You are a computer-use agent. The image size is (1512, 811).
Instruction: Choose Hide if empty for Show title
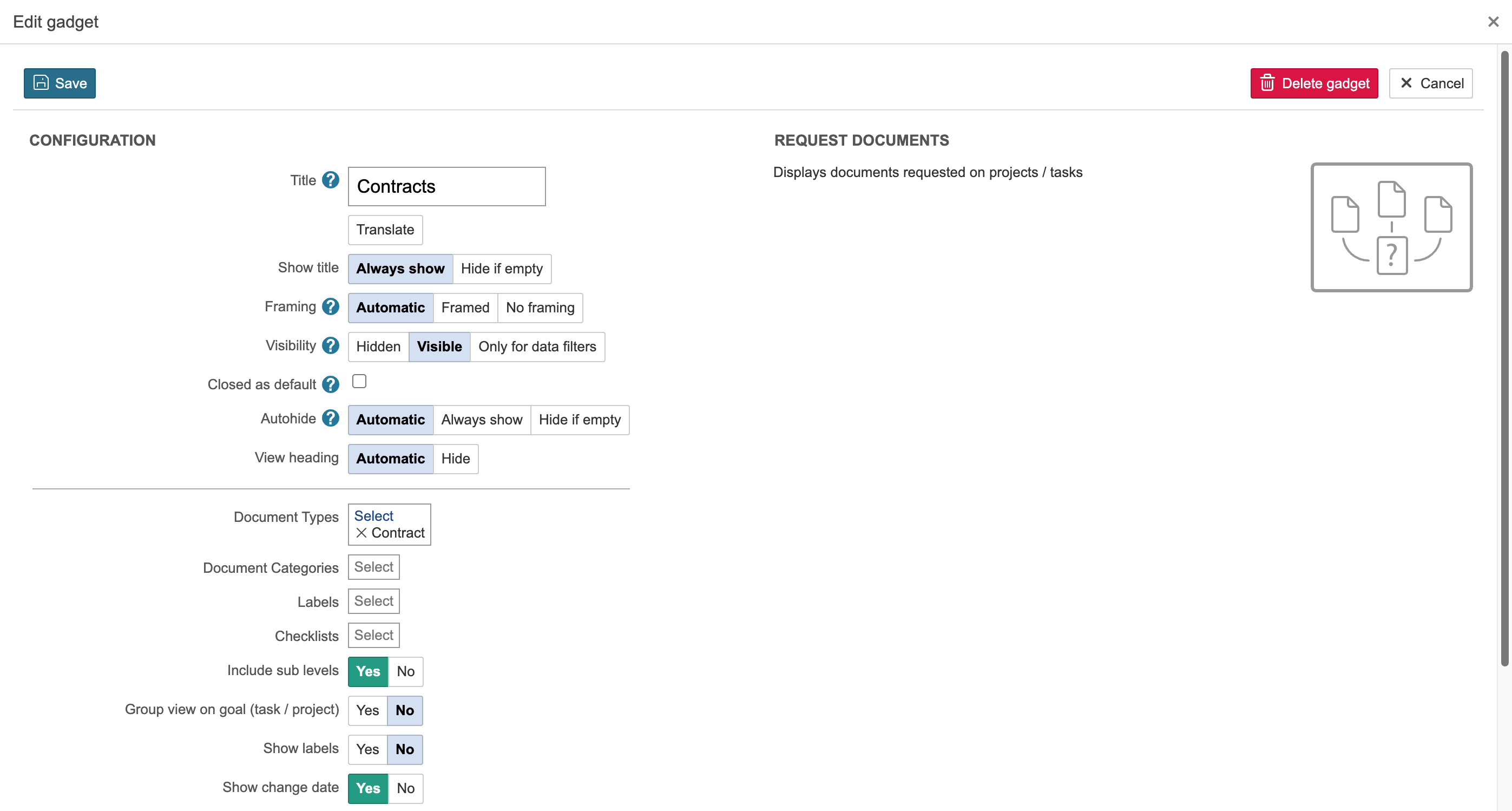[501, 269]
